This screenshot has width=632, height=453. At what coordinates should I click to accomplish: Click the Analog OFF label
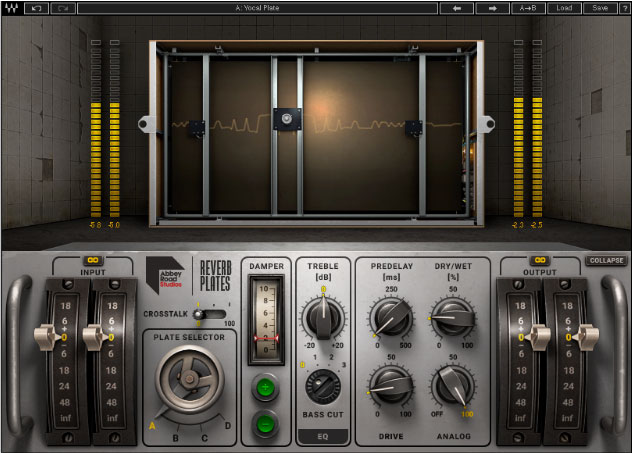point(437,414)
